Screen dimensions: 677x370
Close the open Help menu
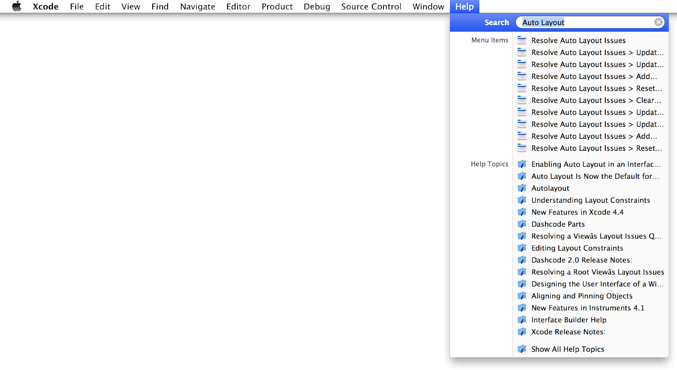(464, 6)
